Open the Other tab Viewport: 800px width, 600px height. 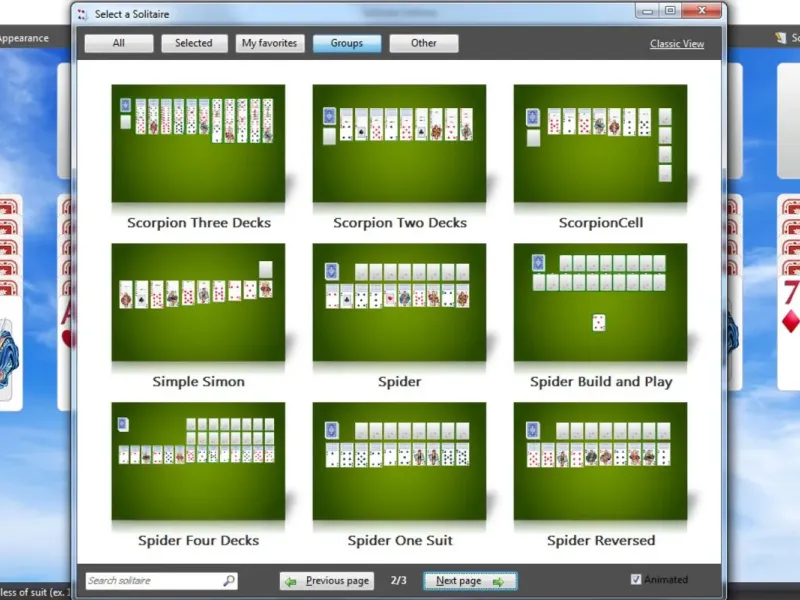coord(424,43)
